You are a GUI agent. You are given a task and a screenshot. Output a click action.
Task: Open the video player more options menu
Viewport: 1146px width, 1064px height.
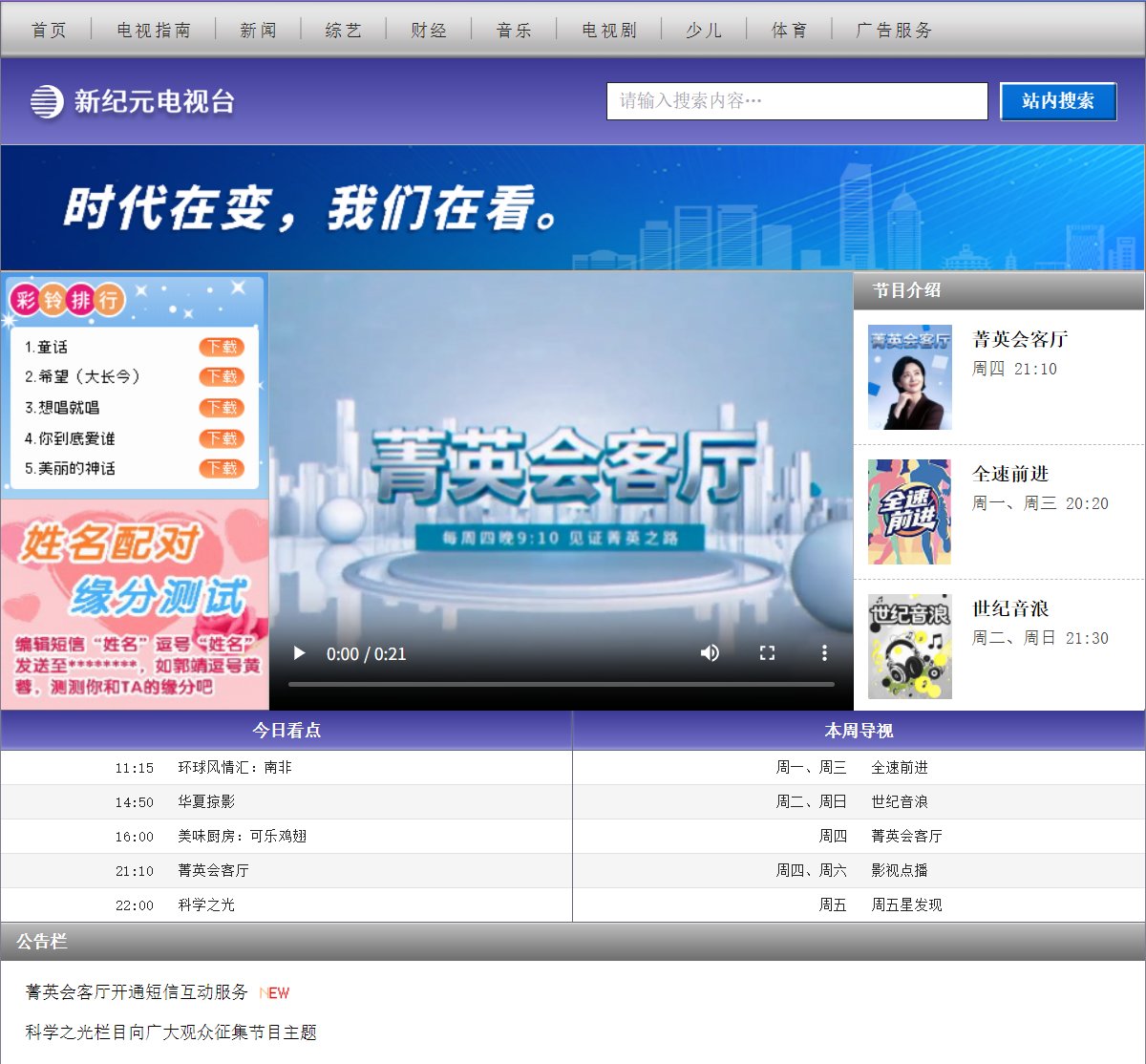[824, 653]
